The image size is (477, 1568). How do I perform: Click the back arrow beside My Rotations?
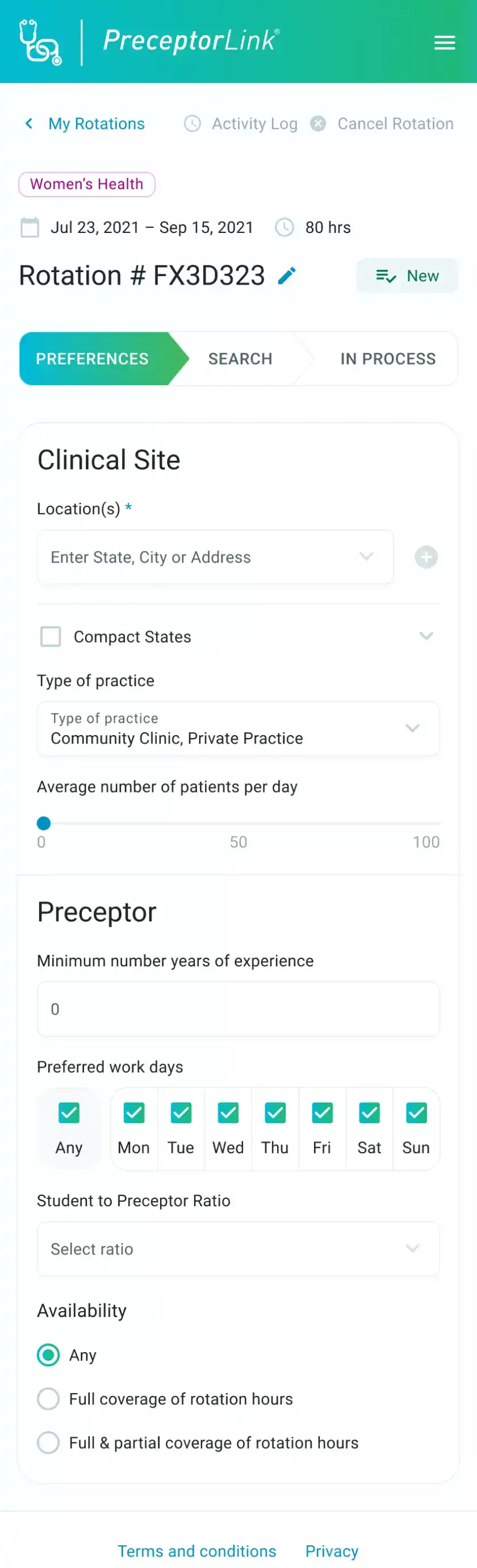pos(28,124)
